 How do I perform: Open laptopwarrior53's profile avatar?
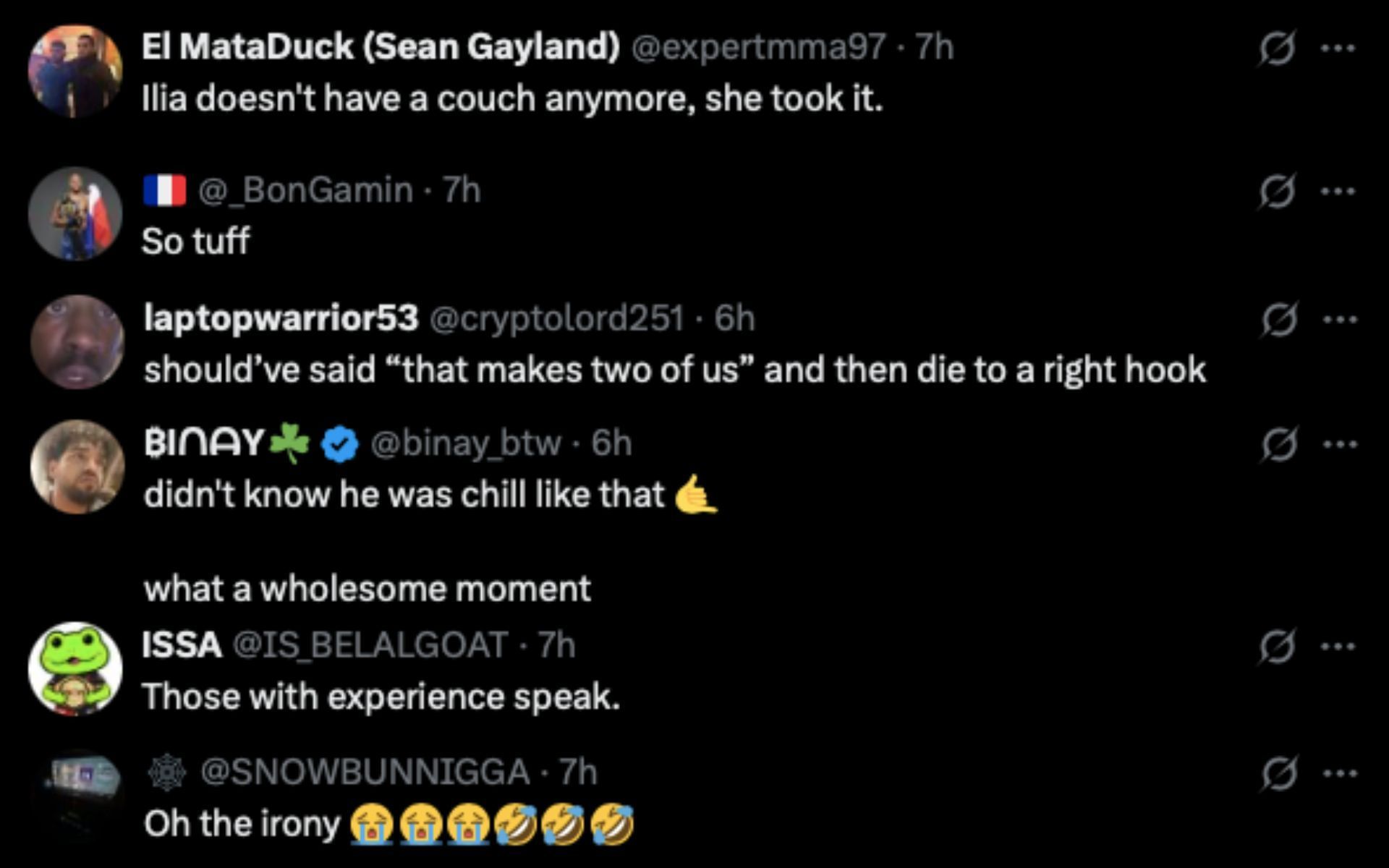[x=77, y=341]
